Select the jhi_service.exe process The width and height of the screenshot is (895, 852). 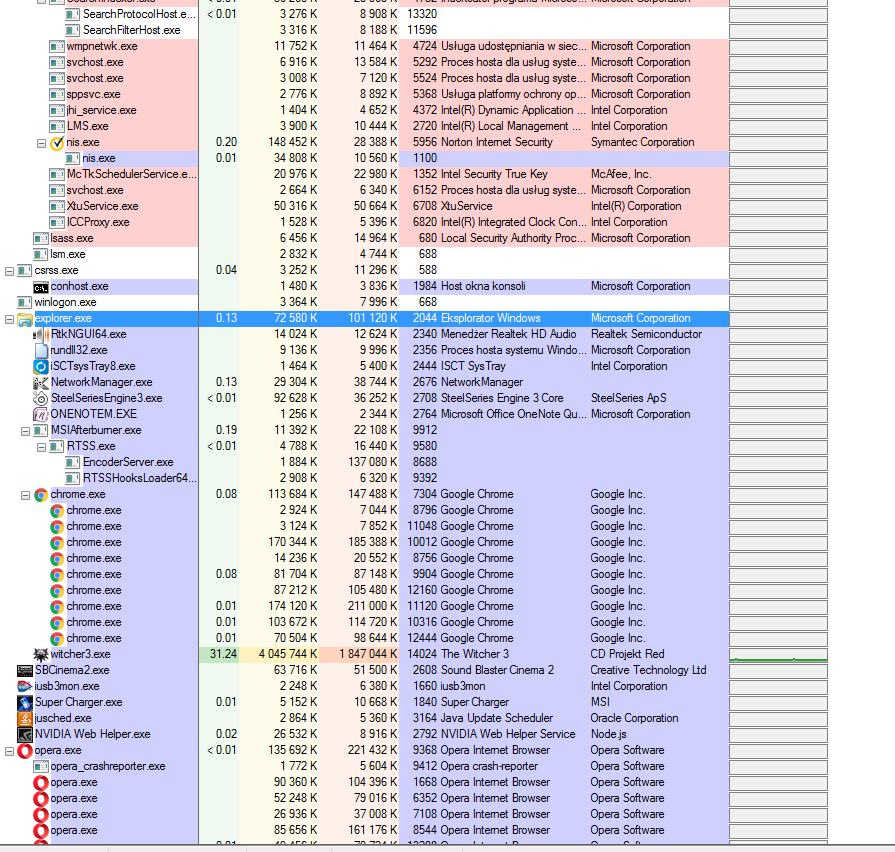click(364, 110)
